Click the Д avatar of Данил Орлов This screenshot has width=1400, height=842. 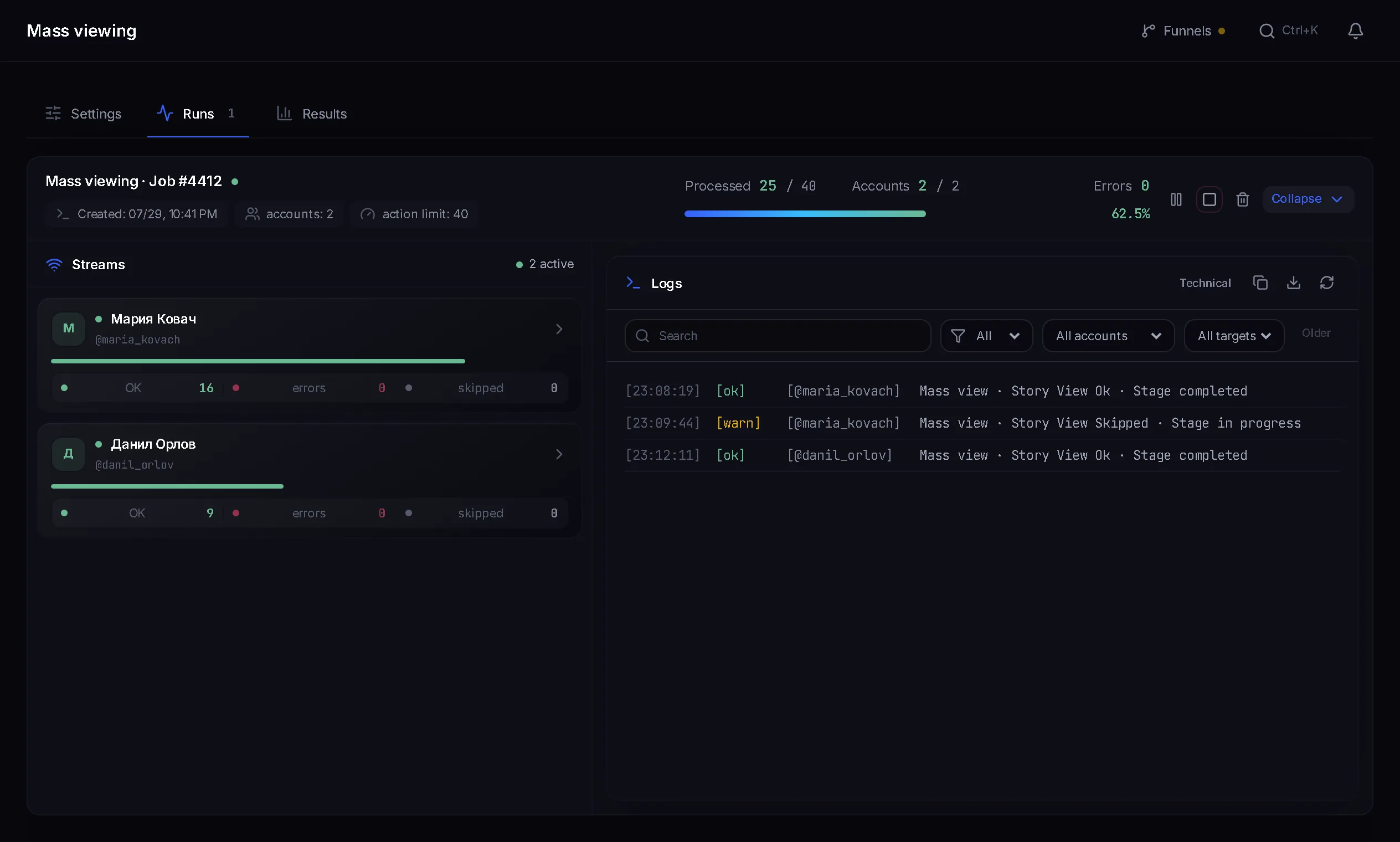(x=69, y=454)
